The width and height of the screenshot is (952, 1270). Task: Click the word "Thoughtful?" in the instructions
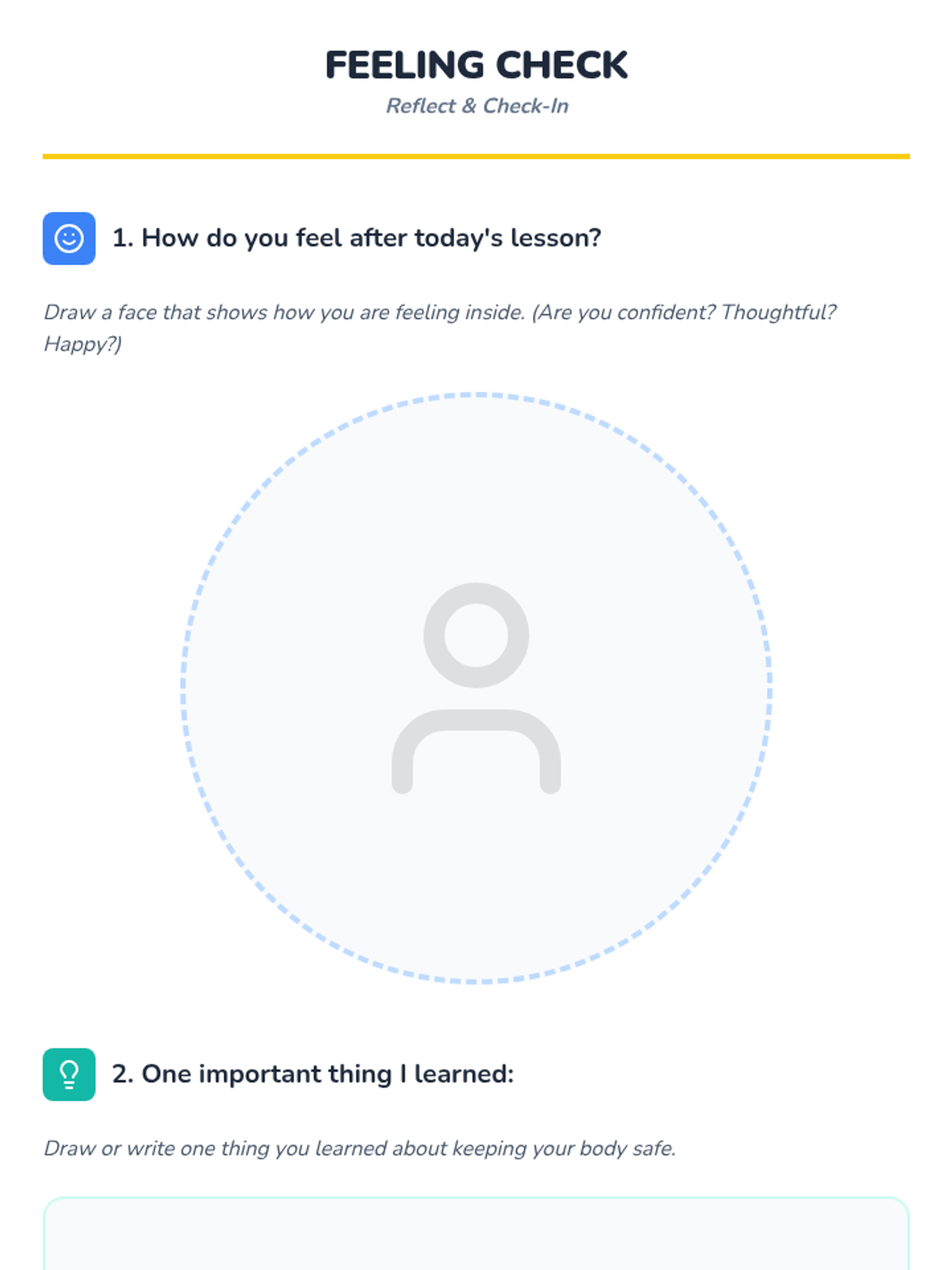(x=778, y=313)
